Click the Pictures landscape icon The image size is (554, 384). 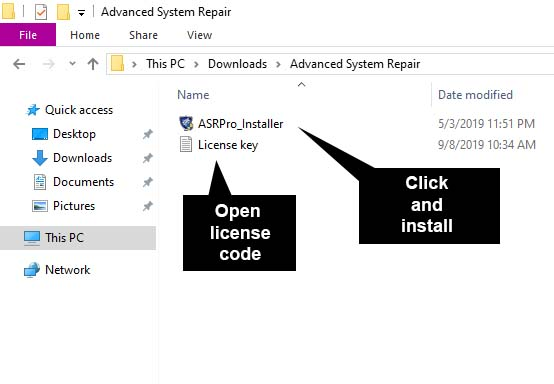tap(40, 206)
